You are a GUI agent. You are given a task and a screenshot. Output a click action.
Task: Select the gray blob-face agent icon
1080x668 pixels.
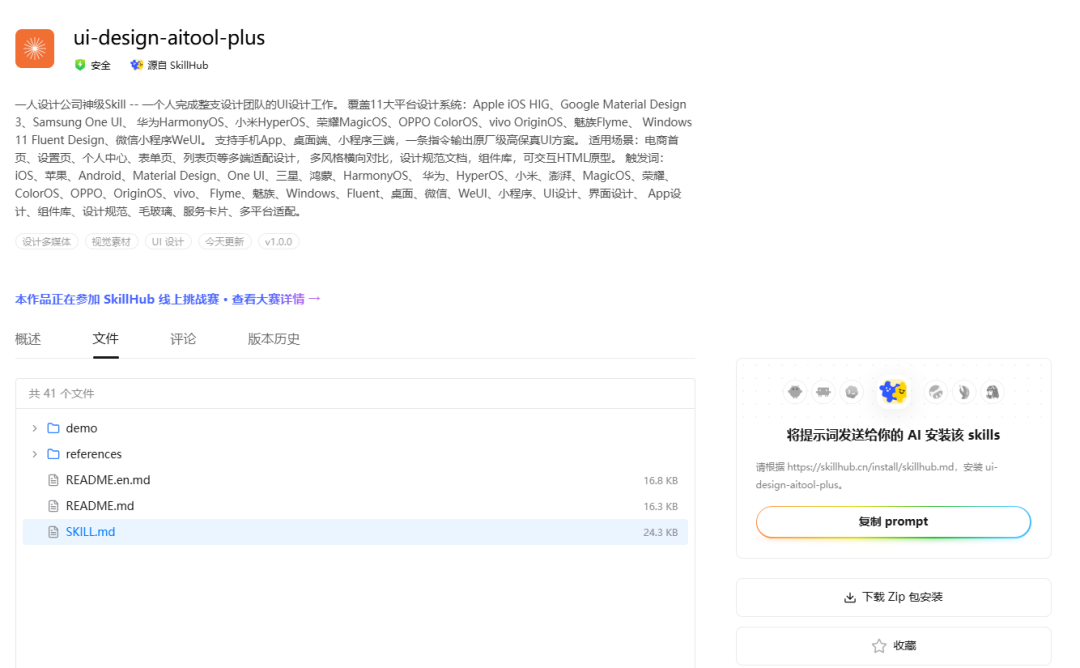(x=852, y=392)
